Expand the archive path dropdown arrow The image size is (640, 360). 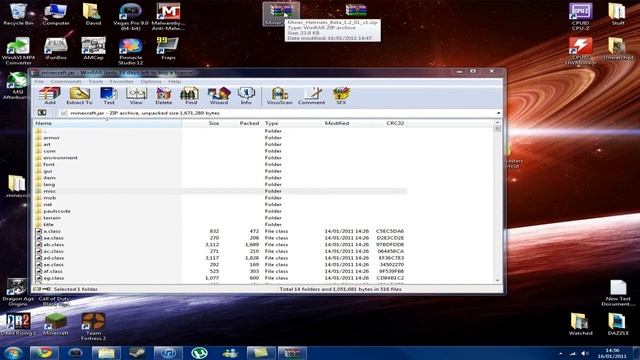point(498,113)
